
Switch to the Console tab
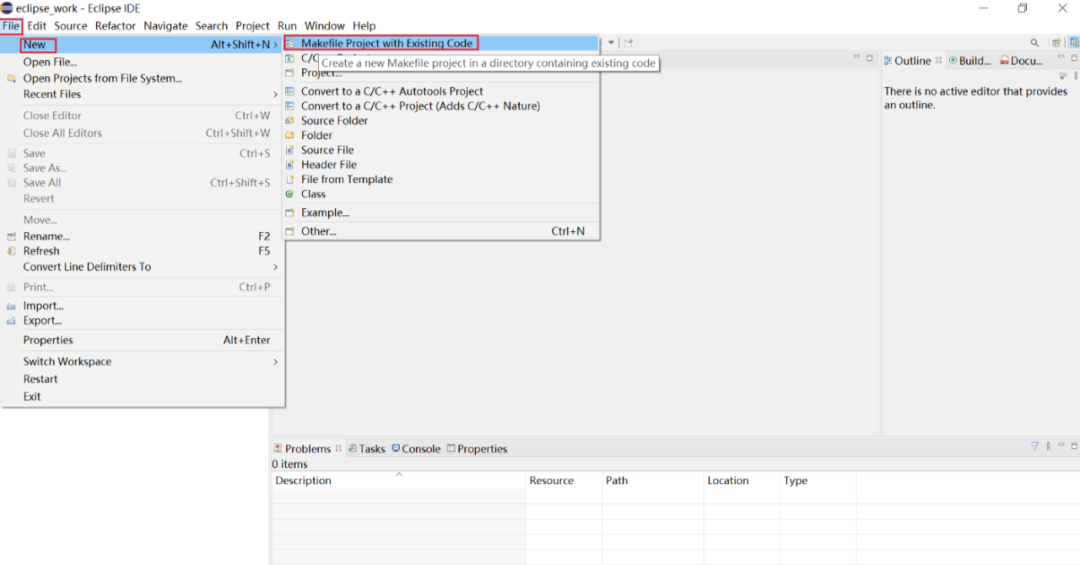[x=416, y=449]
